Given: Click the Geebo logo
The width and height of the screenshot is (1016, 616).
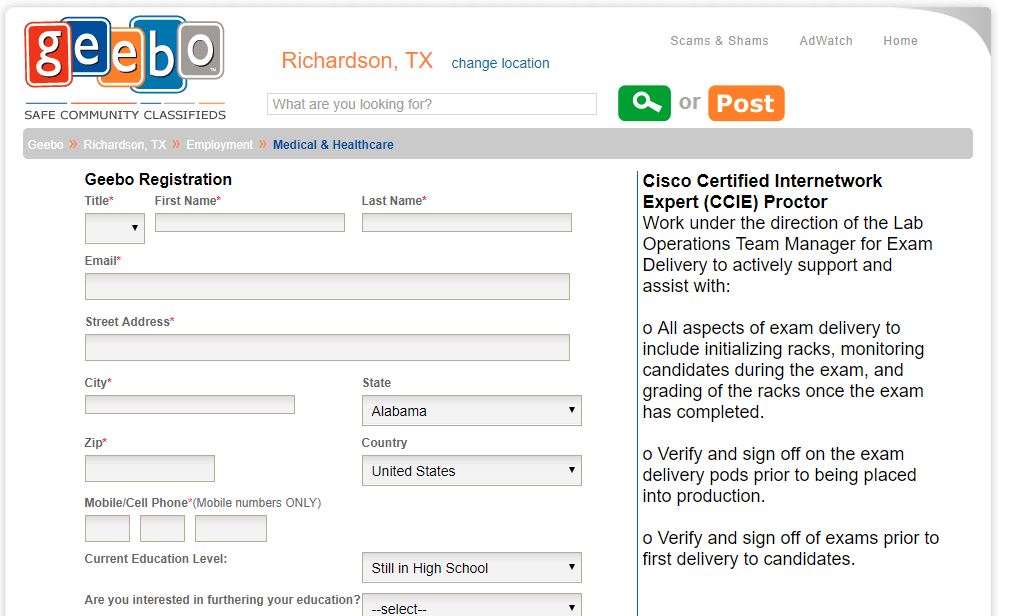Looking at the screenshot, I should [124, 69].
